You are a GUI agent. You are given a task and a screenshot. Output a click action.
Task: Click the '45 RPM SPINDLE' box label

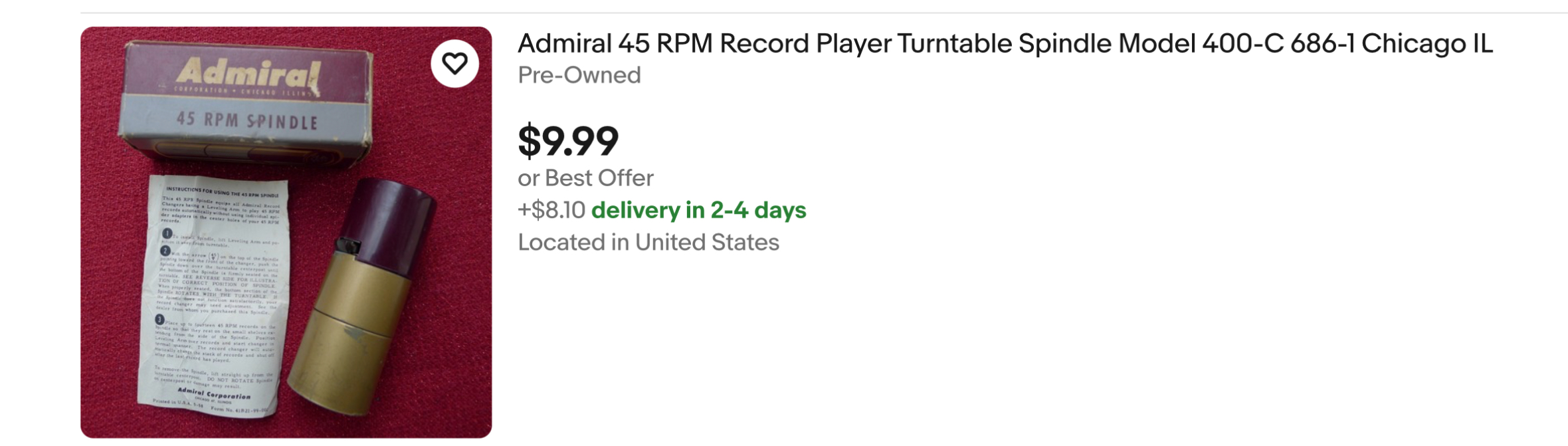click(246, 120)
